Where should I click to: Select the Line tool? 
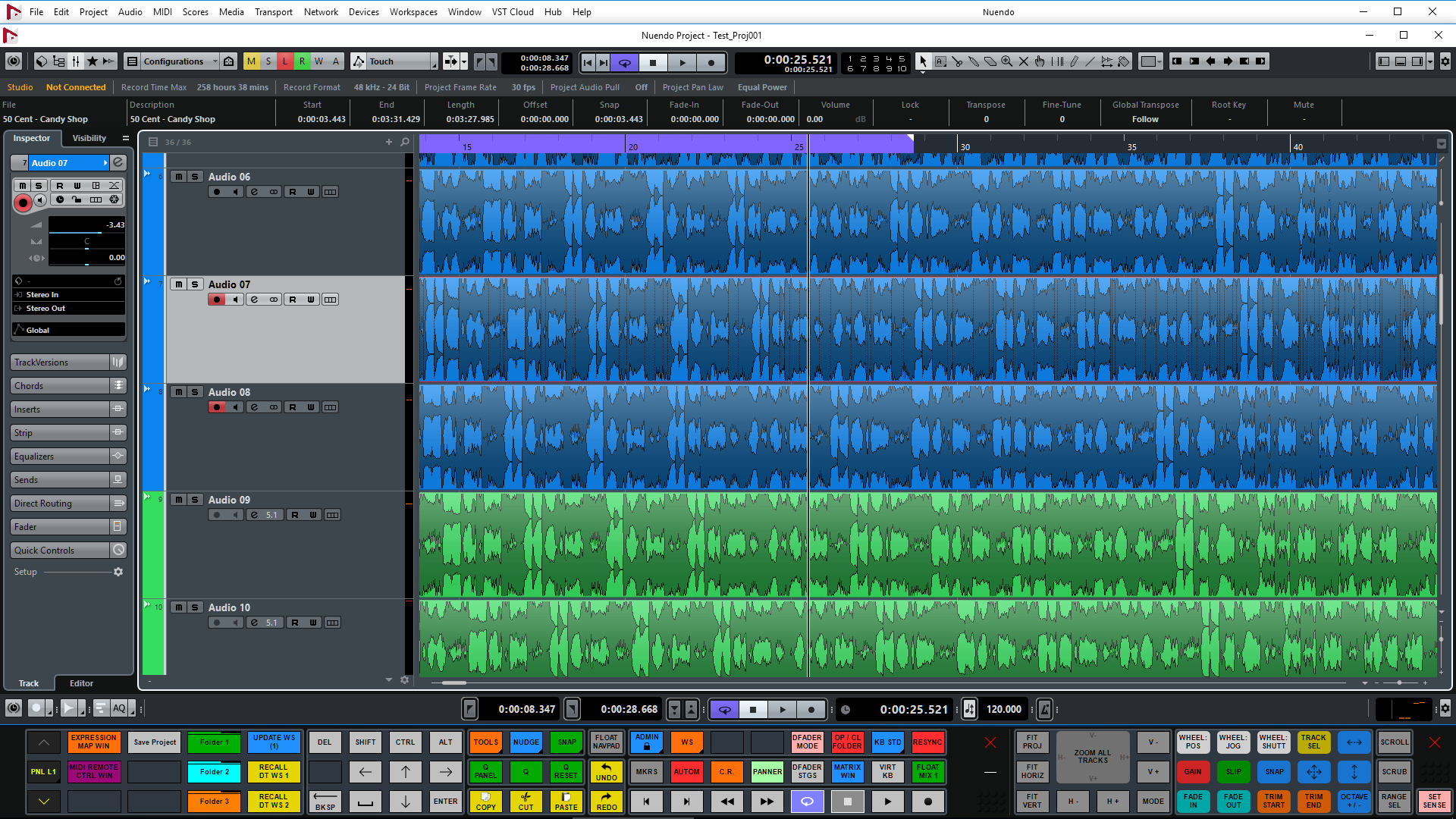coord(1090,61)
